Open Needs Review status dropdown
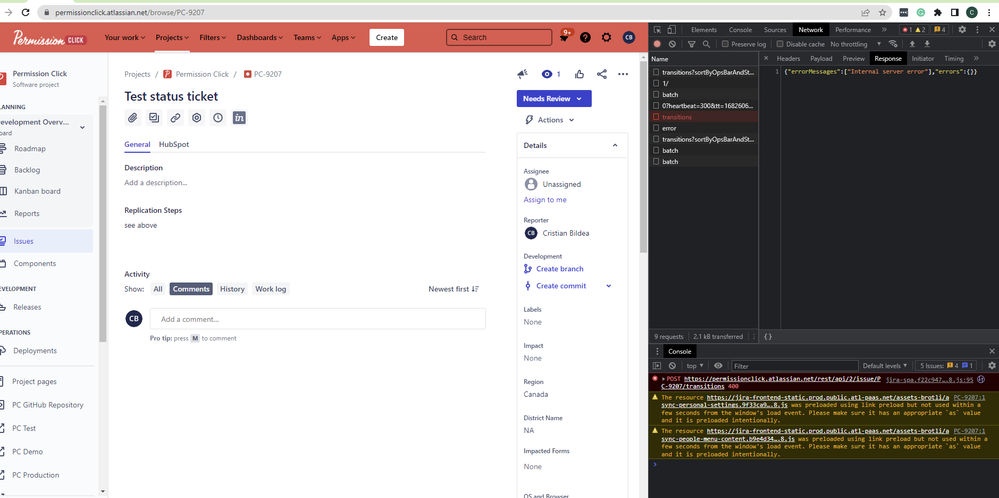This screenshot has width=999, height=498. 554,99
